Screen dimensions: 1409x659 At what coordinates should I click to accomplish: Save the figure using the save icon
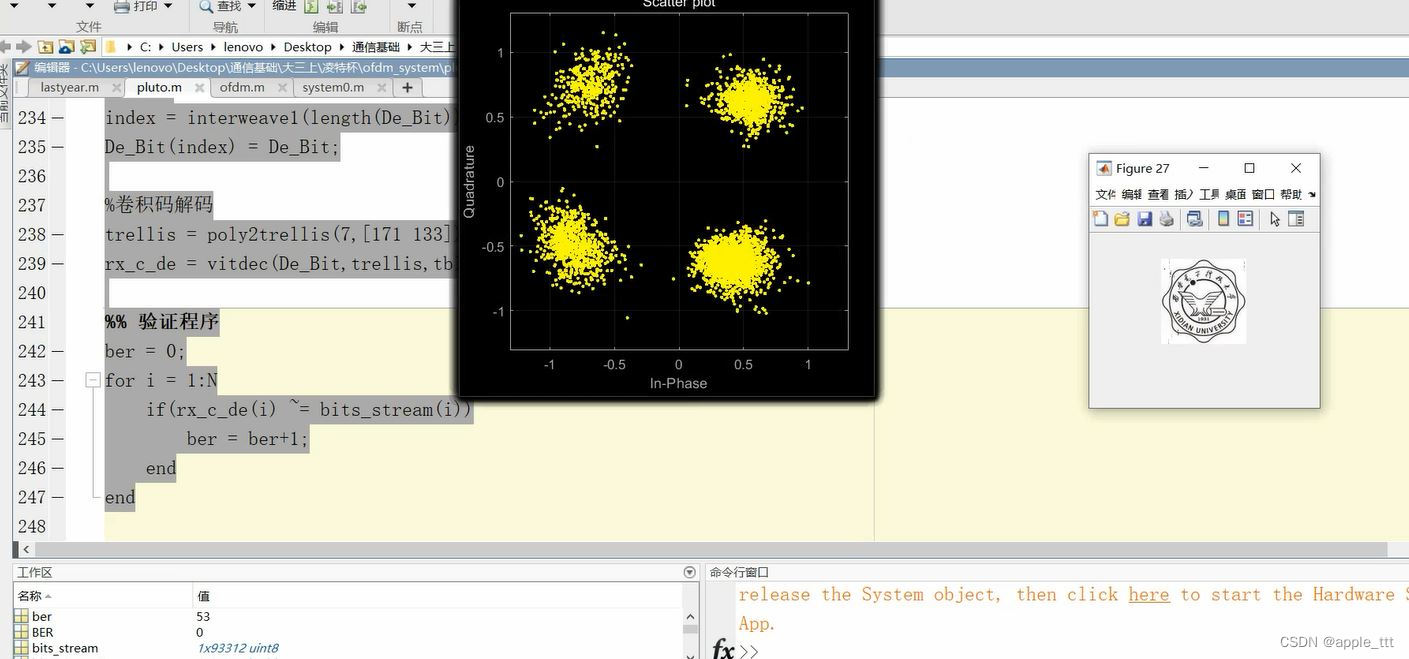point(1144,219)
